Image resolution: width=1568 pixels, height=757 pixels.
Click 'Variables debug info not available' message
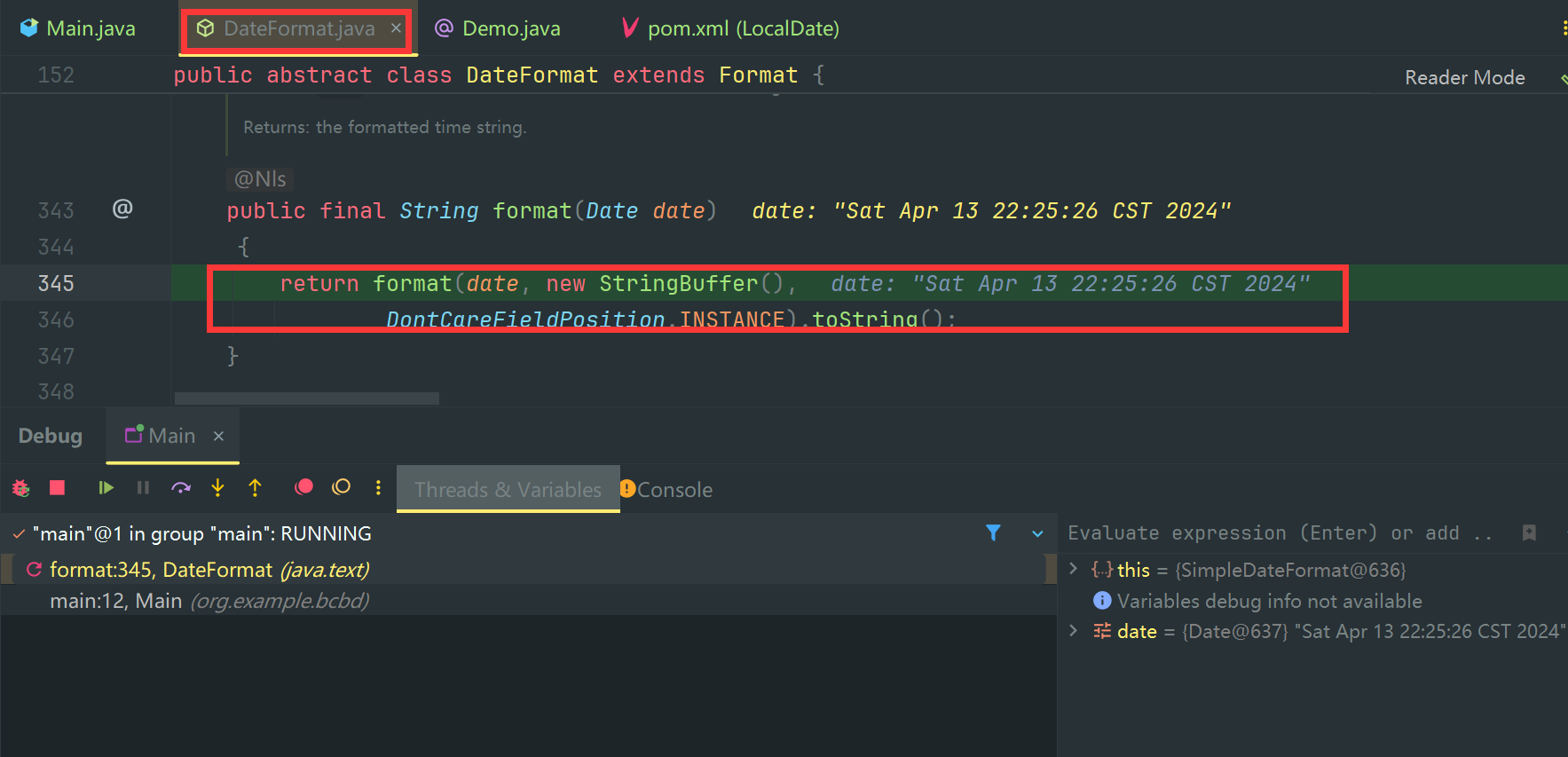click(x=1269, y=601)
